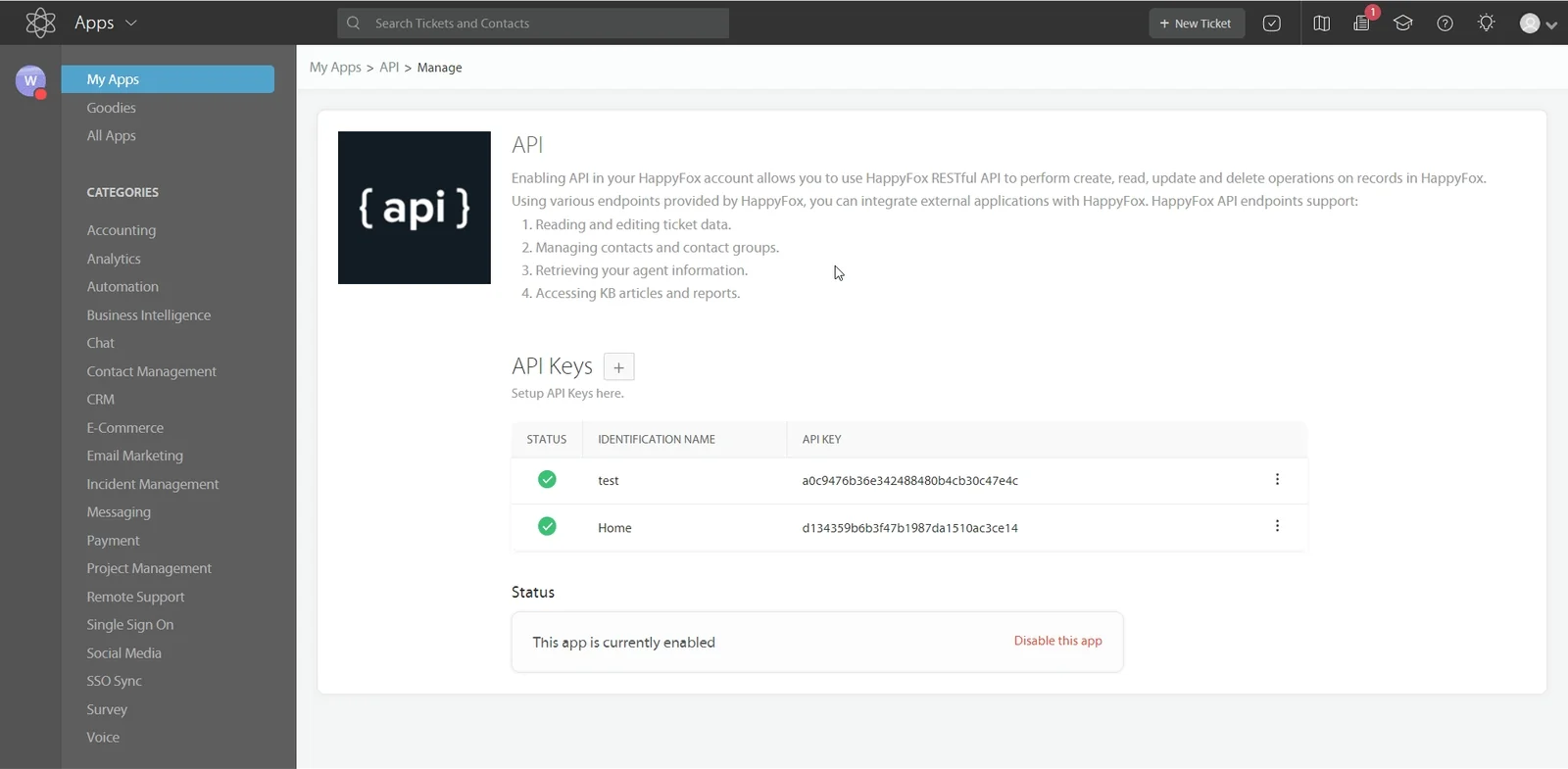Click Disable this app link
Image resolution: width=1568 pixels, height=769 pixels.
pyautogui.click(x=1057, y=641)
